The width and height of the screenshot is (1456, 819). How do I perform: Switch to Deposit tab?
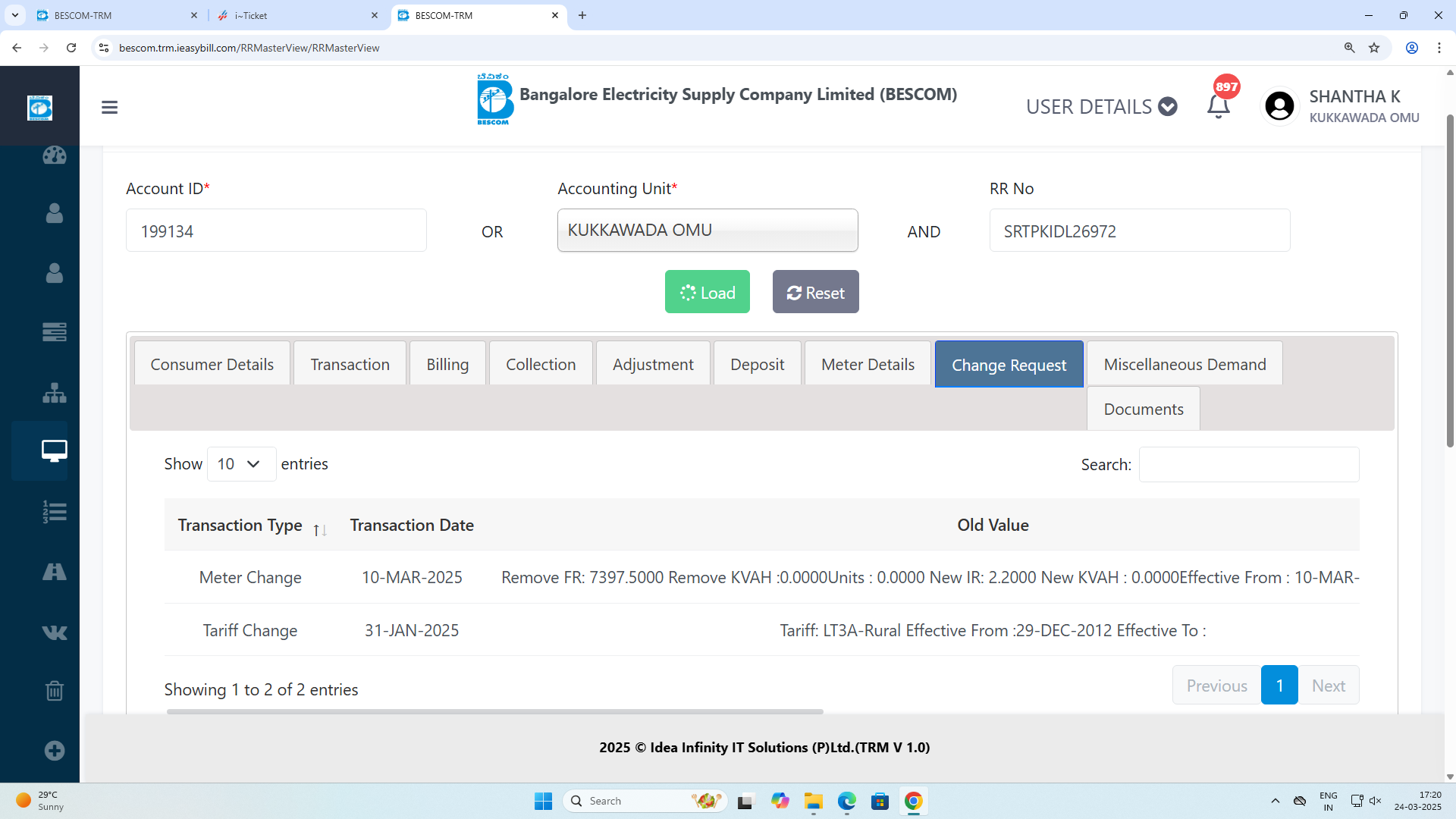[x=757, y=364]
